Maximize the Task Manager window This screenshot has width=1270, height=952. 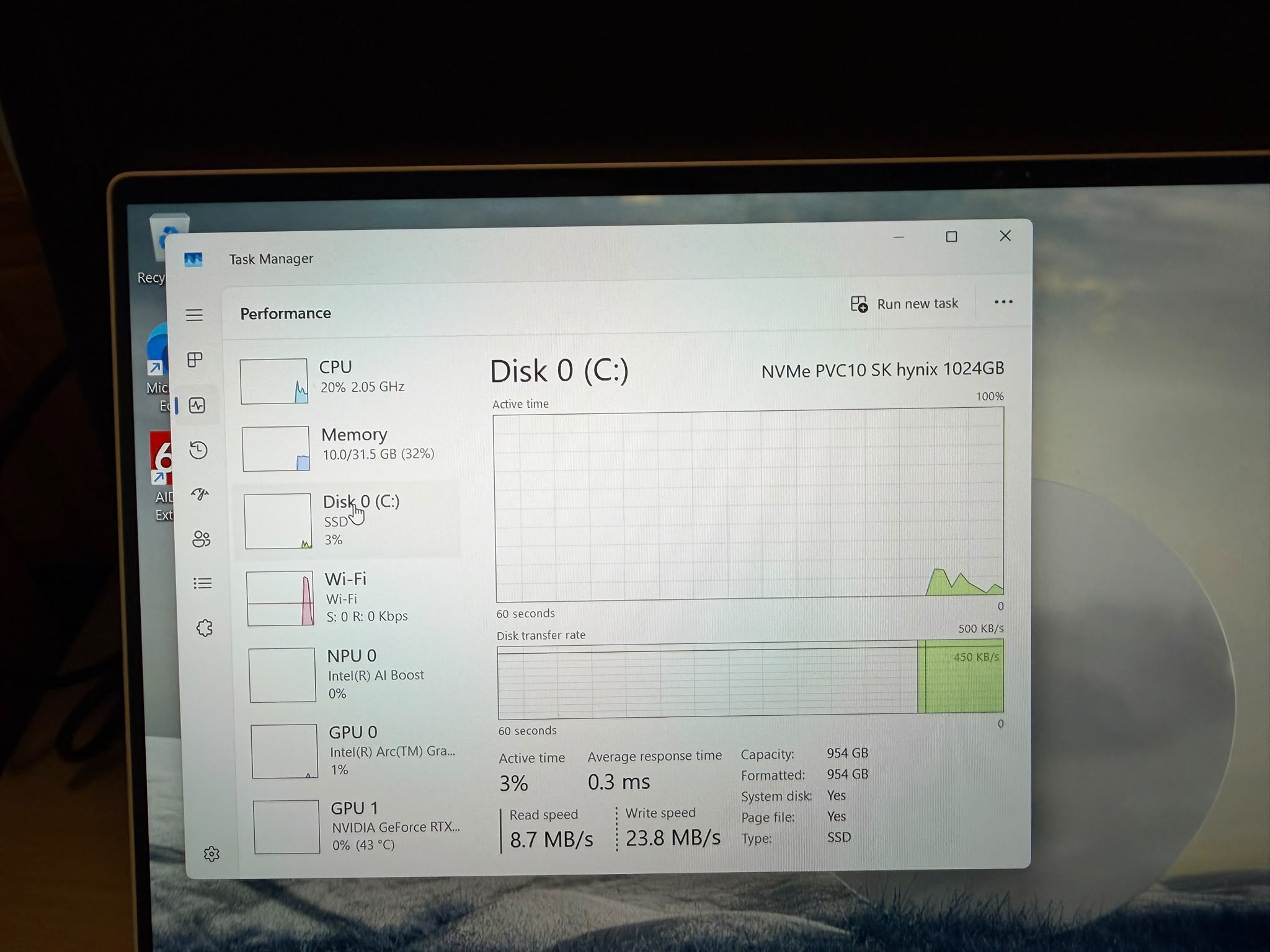click(x=951, y=237)
